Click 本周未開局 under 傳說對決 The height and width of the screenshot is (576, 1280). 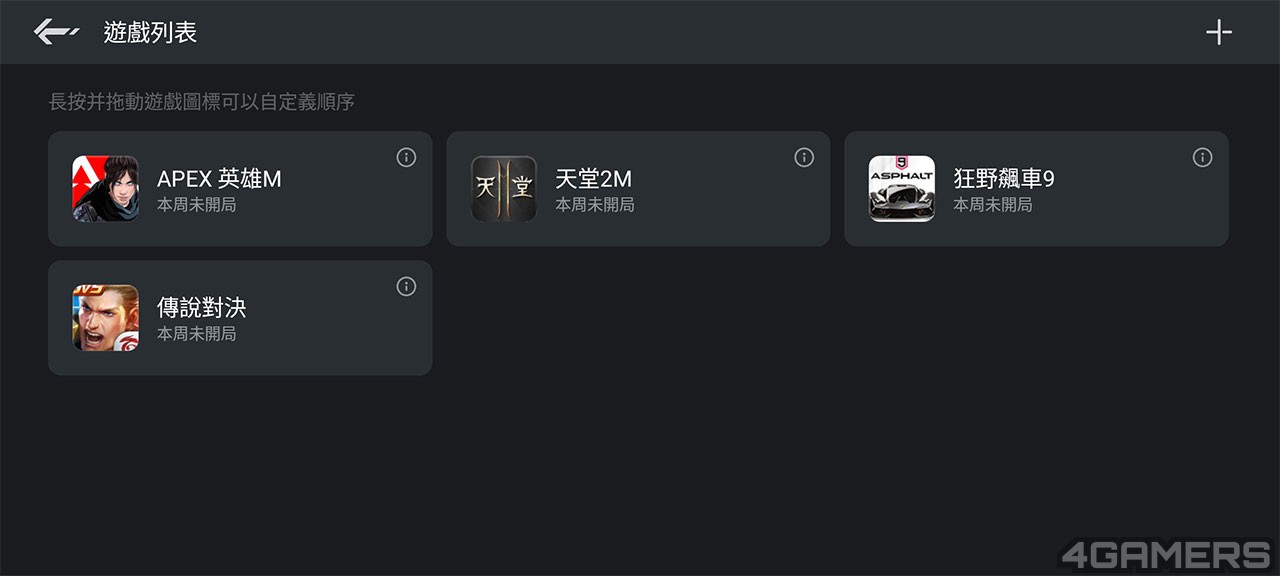(196, 334)
